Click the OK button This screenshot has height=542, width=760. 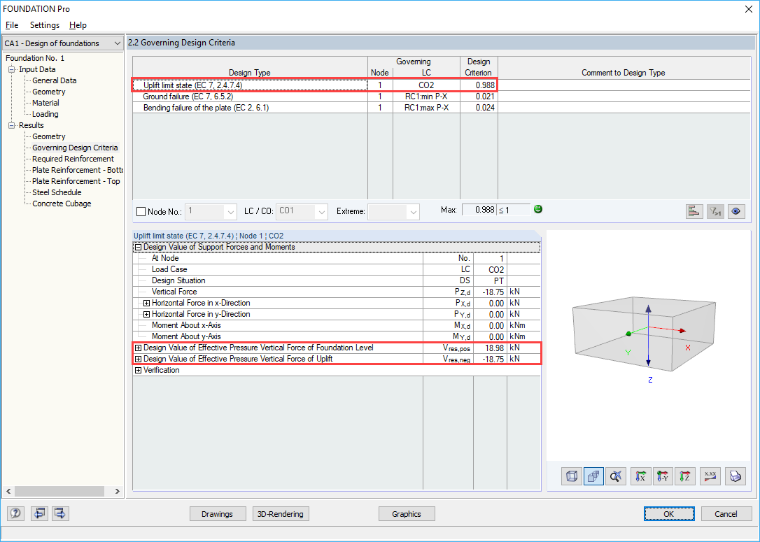[669, 514]
